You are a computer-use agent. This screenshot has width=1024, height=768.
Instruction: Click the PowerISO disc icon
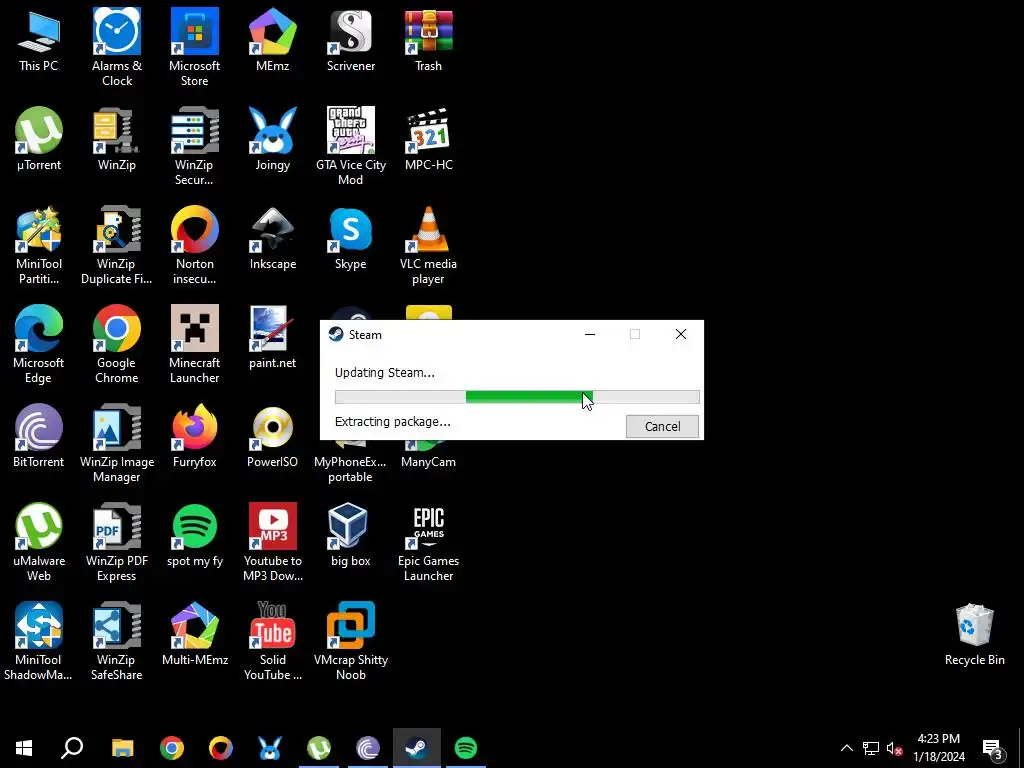pyautogui.click(x=273, y=436)
